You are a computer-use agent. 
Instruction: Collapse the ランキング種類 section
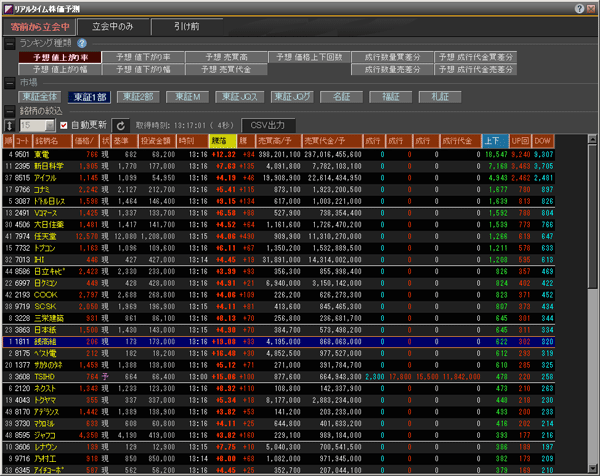(x=9, y=43)
